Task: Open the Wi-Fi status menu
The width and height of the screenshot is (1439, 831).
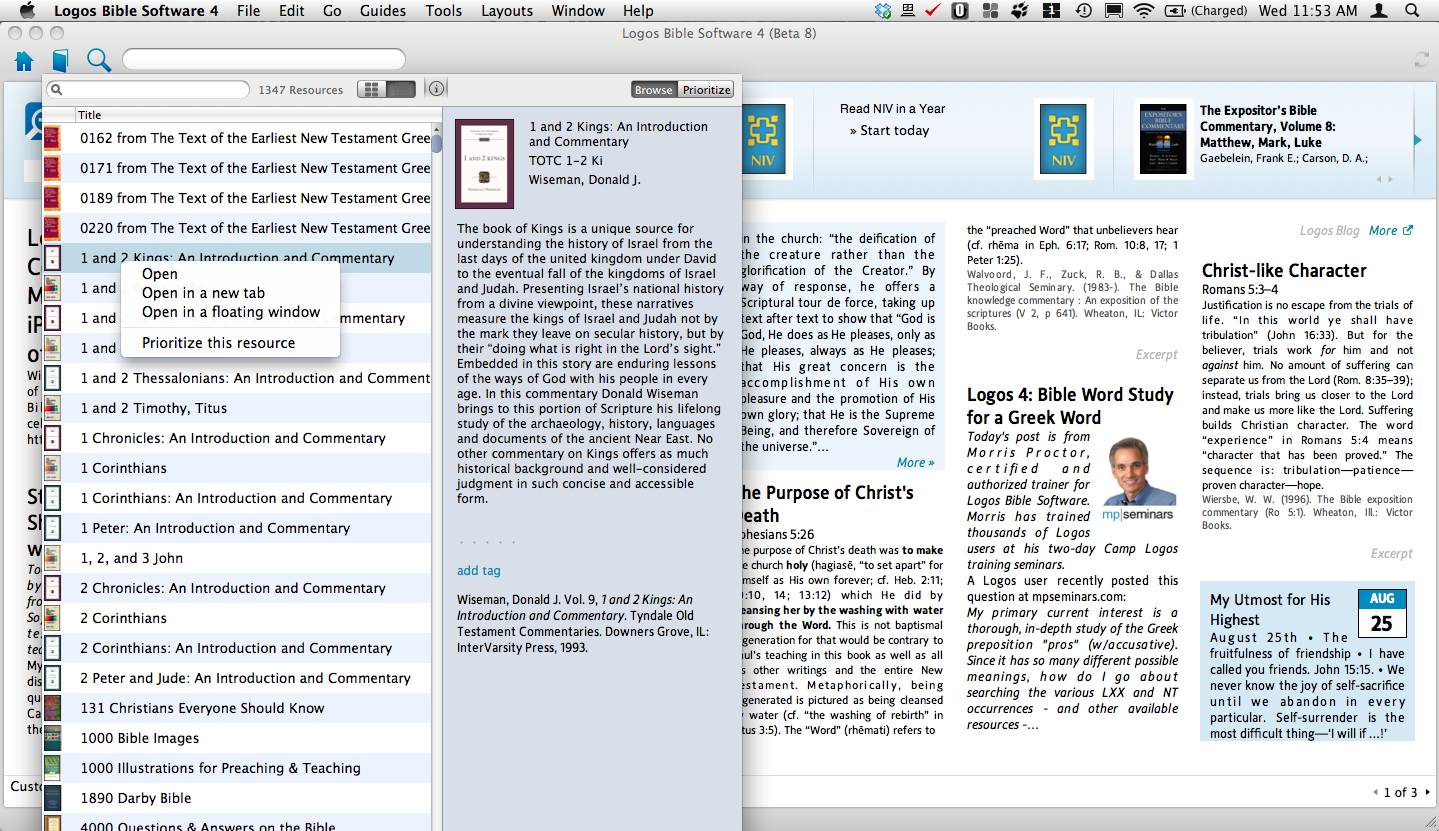Action: click(1143, 11)
